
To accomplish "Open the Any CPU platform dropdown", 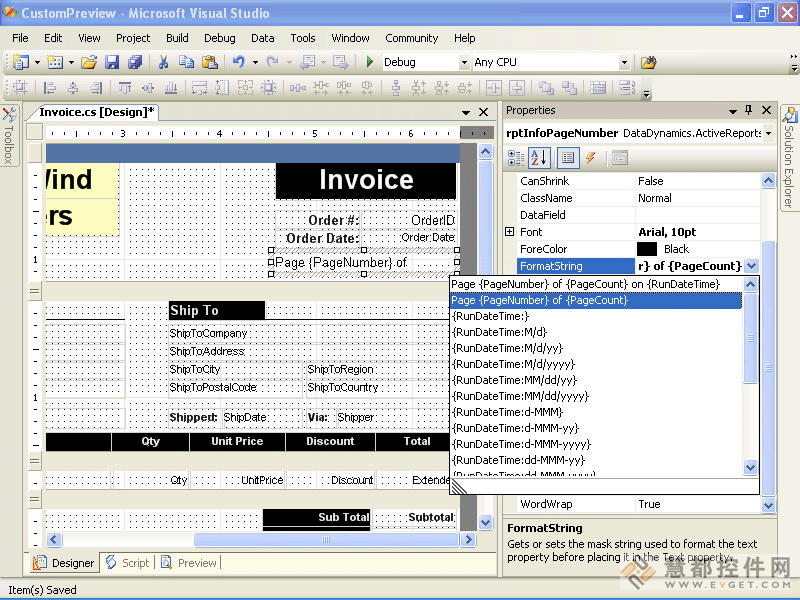I will pos(624,62).
